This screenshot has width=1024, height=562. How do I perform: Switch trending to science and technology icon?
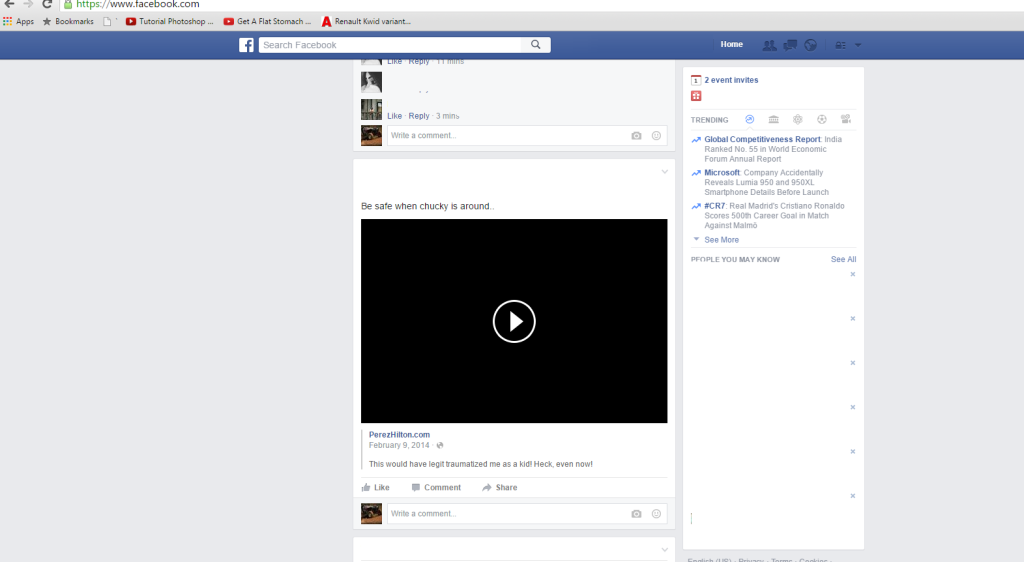tap(798, 120)
